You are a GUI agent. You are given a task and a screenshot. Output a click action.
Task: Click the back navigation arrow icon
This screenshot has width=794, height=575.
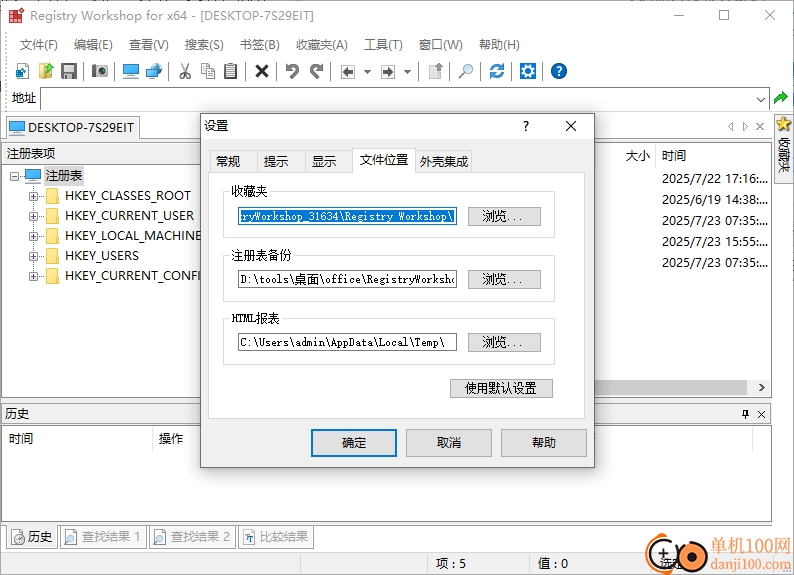click(x=348, y=72)
